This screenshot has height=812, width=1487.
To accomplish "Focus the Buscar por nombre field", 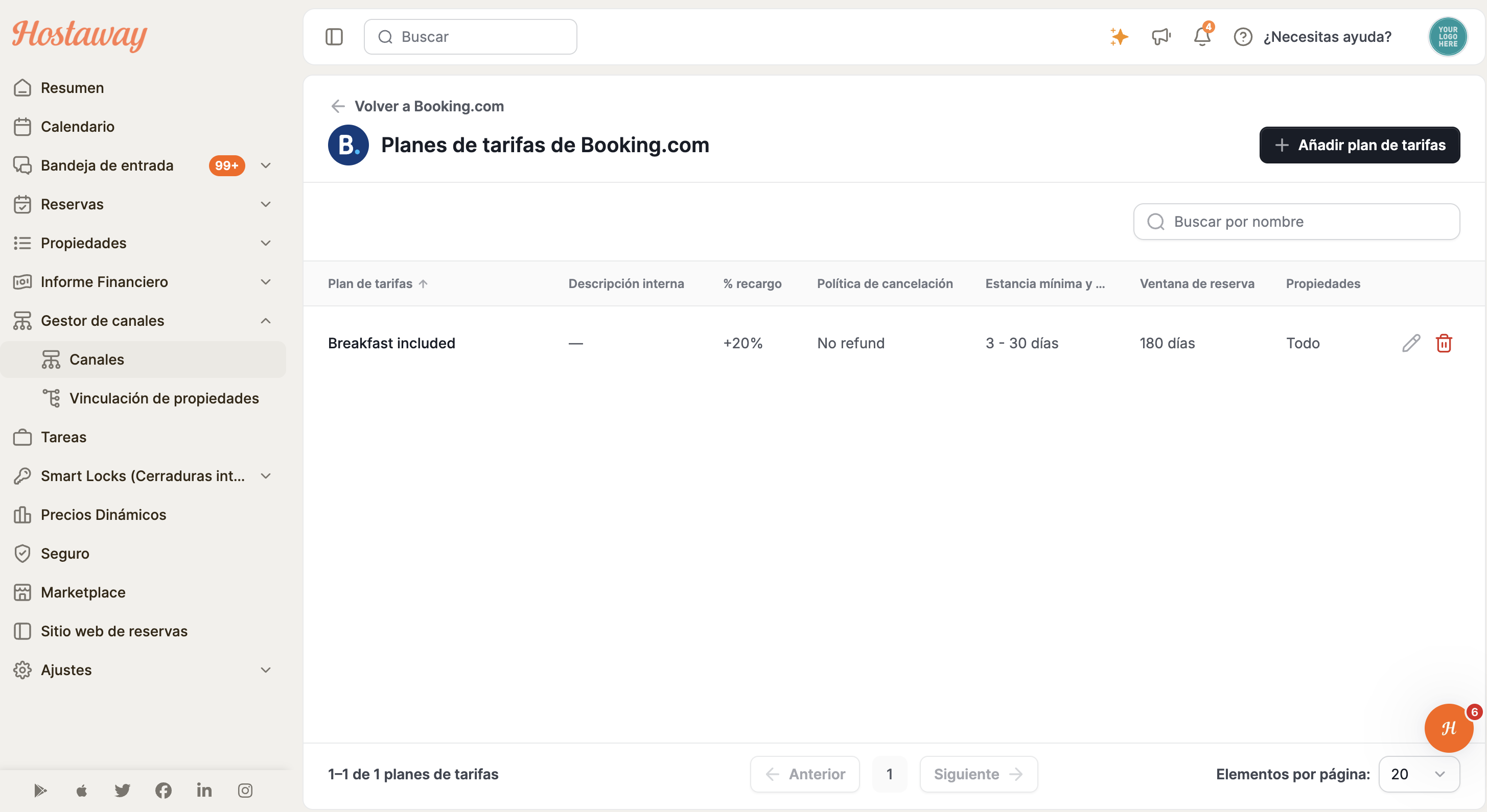I will click(x=1296, y=222).
